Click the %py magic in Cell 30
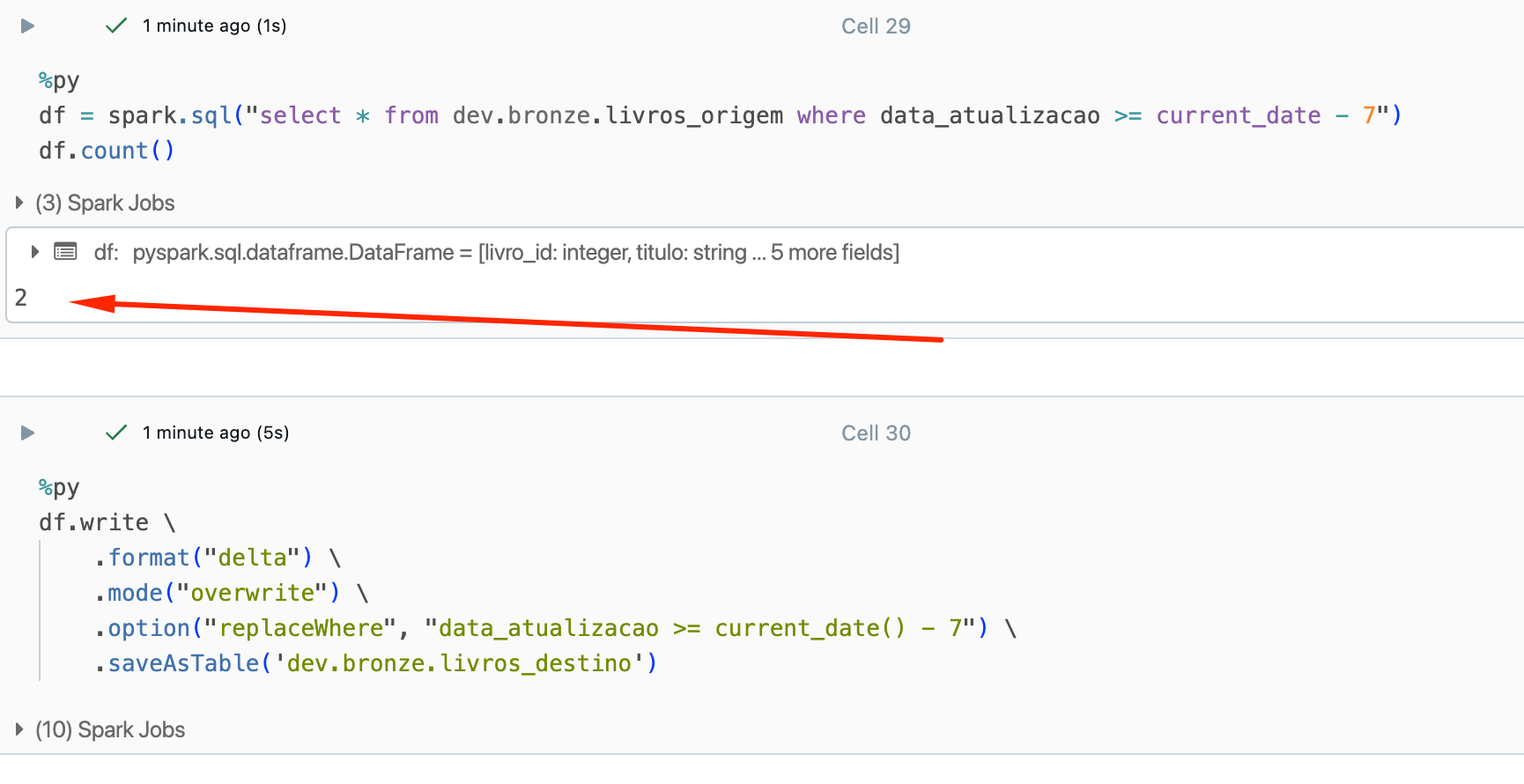 pyautogui.click(x=59, y=487)
